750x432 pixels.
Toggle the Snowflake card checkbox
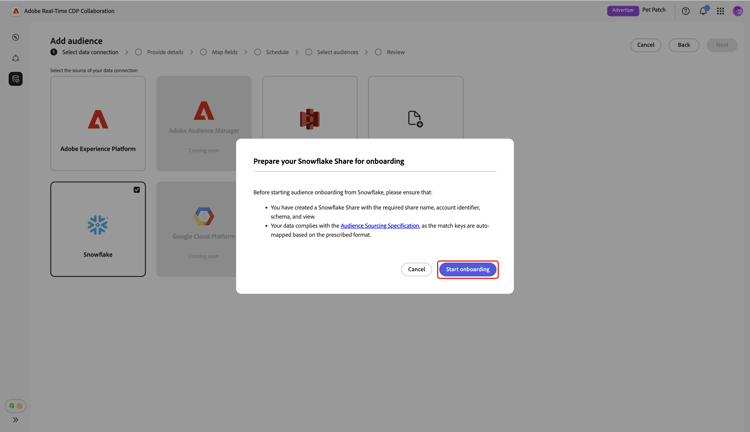pos(137,190)
